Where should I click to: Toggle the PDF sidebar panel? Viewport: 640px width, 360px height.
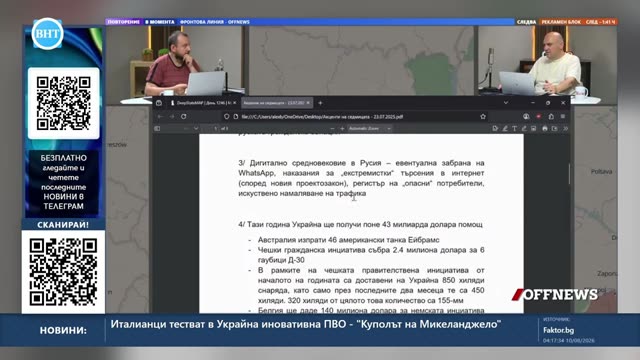click(157, 129)
